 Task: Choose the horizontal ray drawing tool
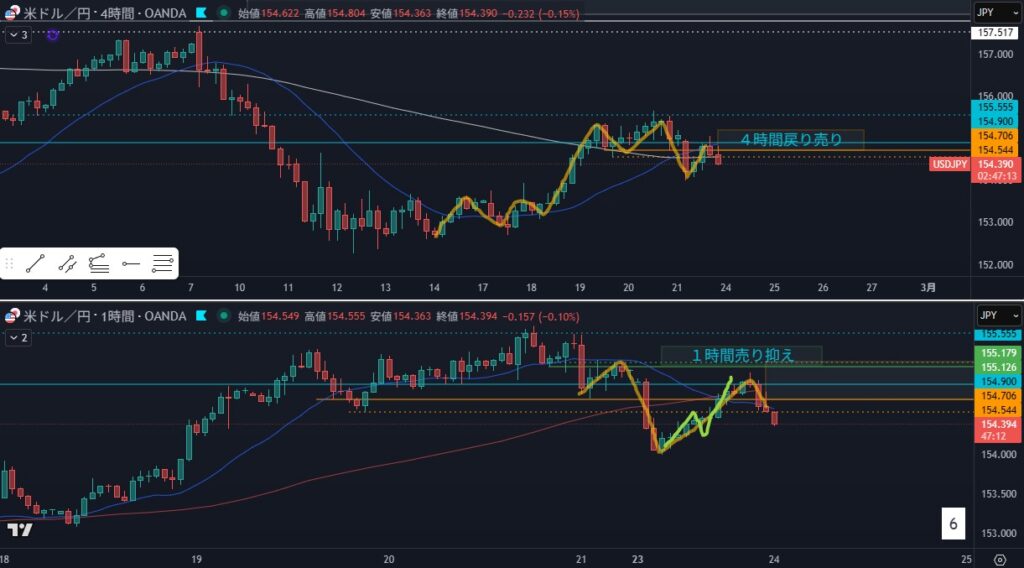[130, 264]
